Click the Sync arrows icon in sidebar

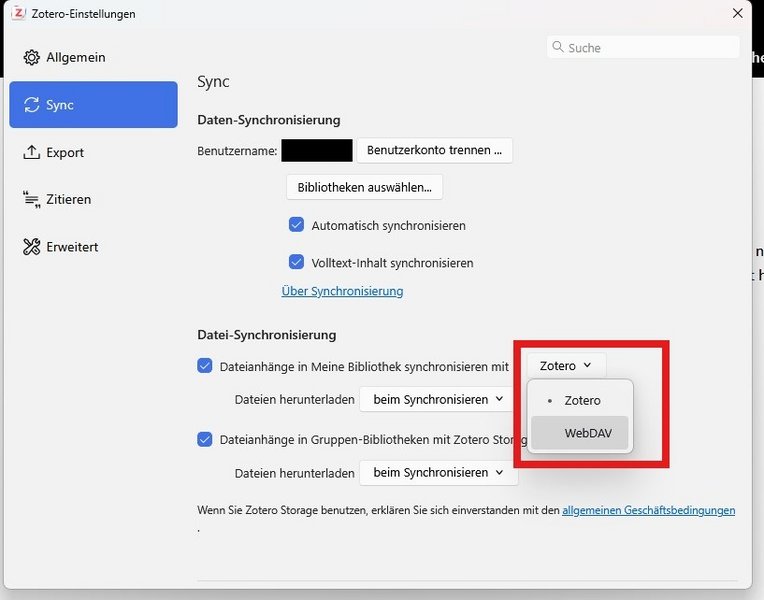pyautogui.click(x=31, y=105)
